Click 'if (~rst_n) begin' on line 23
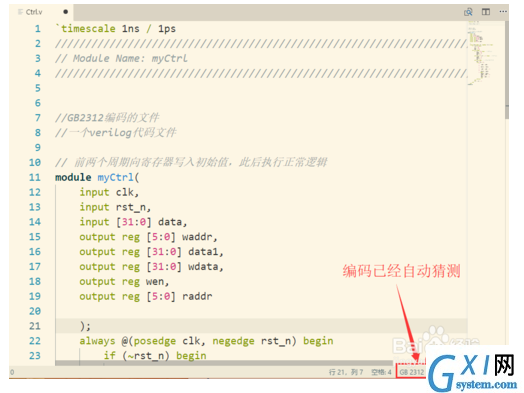 click(155, 356)
